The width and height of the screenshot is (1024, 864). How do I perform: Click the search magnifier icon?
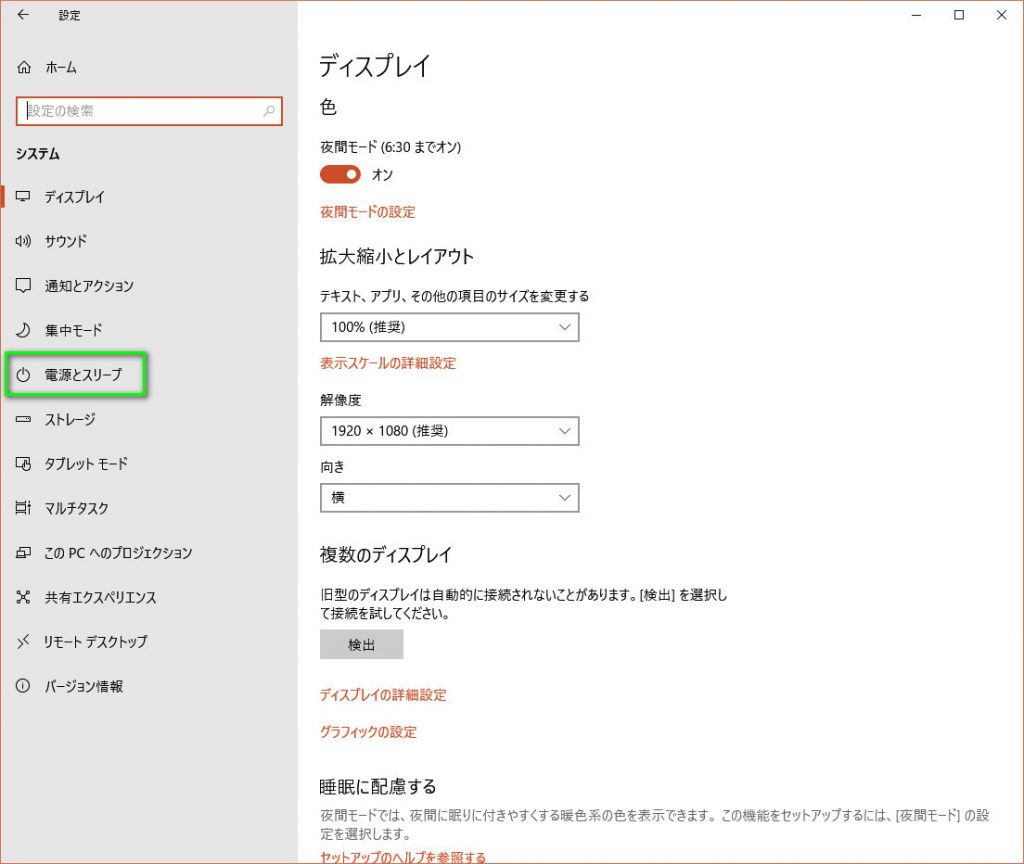(269, 111)
